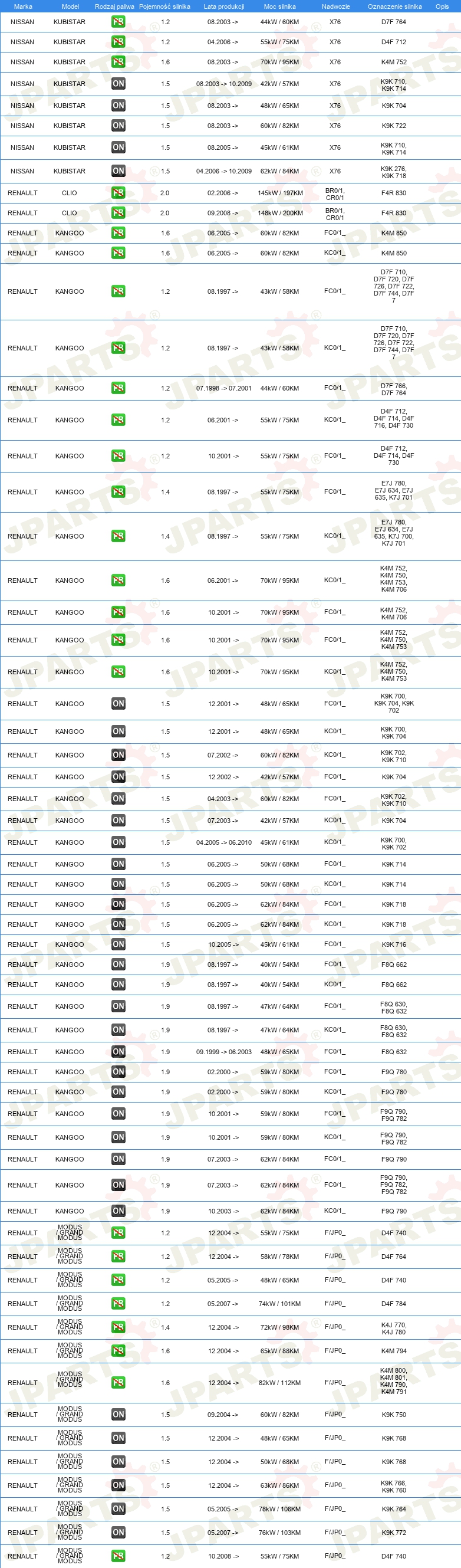The width and height of the screenshot is (461, 1568).
Task: Select production years '04.2005 -> 06.2010'
Action: pos(224,843)
